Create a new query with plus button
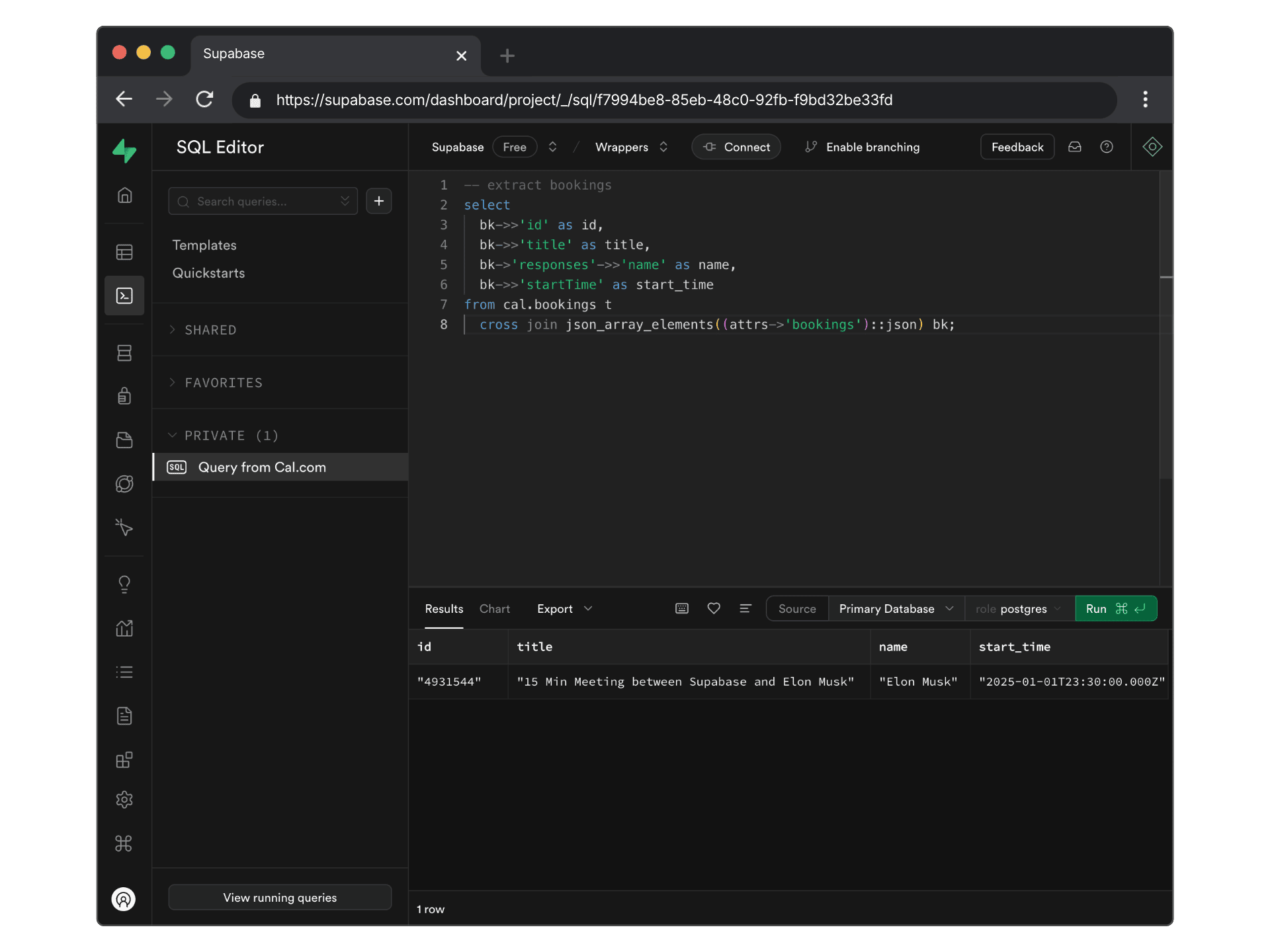 tap(379, 201)
